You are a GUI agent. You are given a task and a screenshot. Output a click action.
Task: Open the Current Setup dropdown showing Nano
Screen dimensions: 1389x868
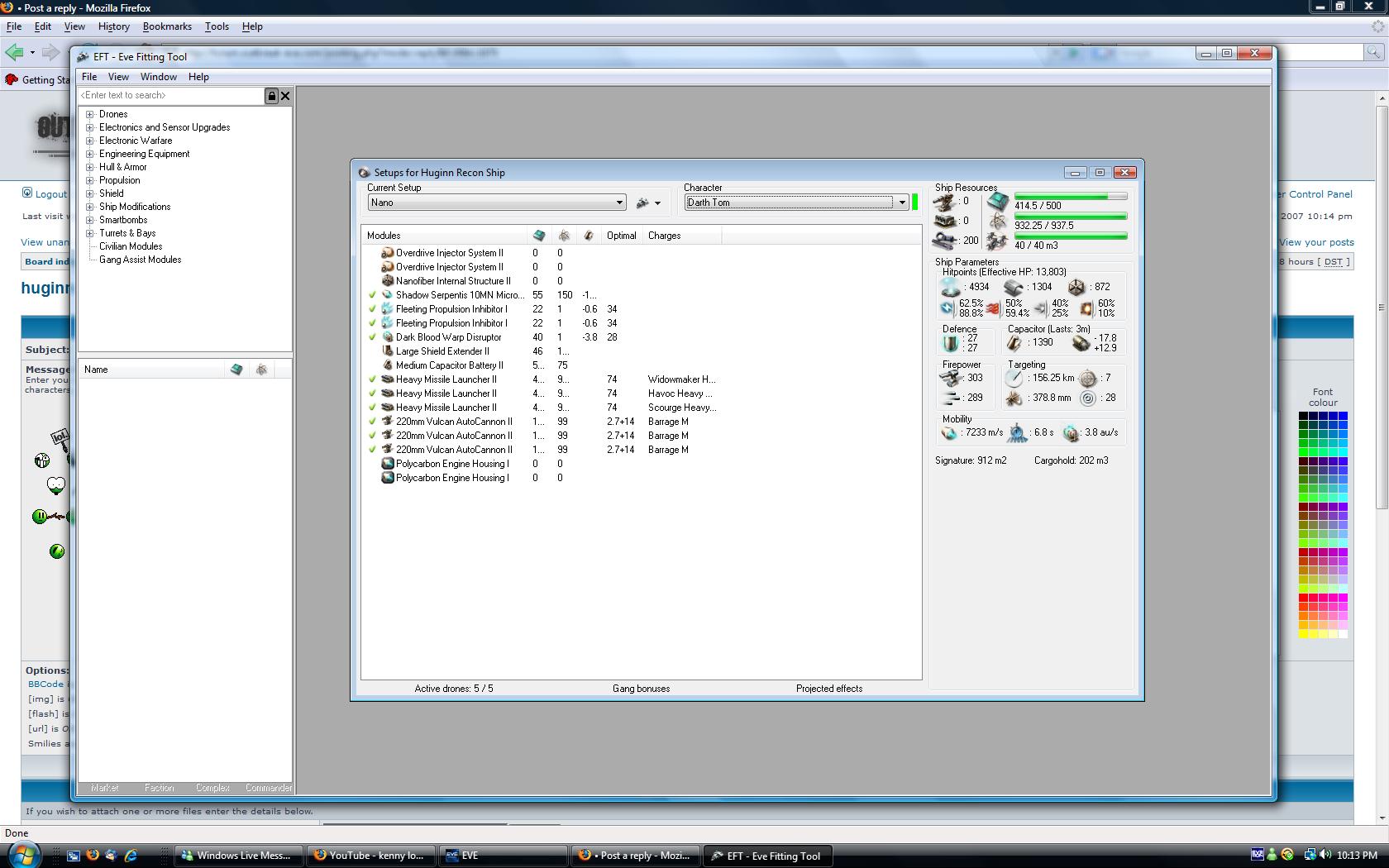(496, 203)
